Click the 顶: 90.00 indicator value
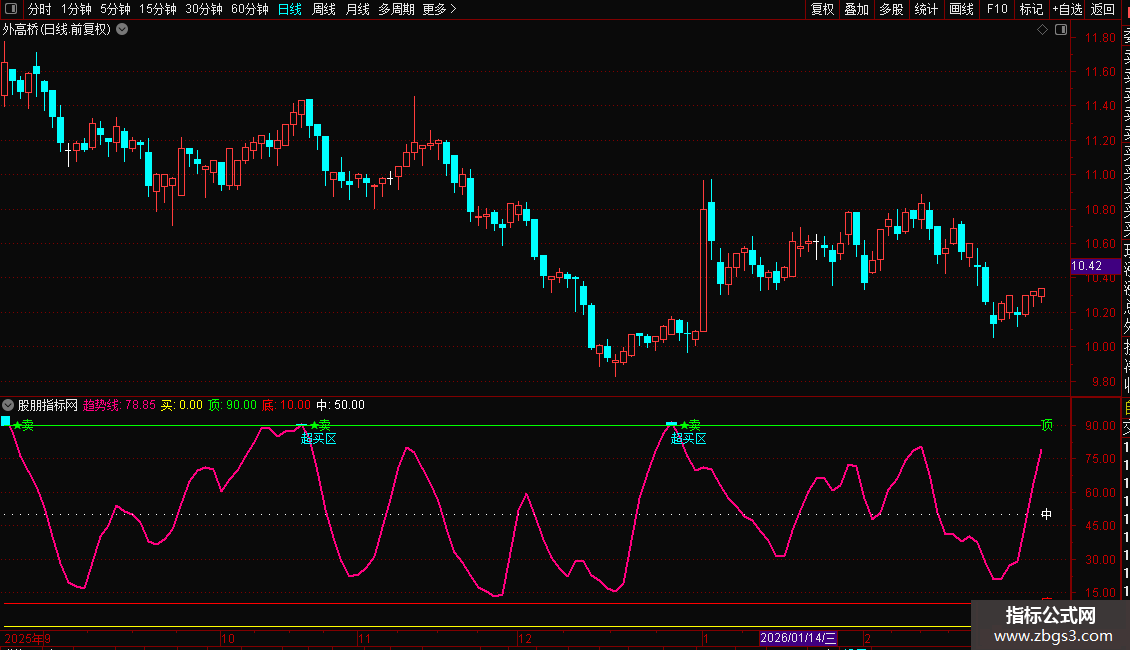1130x650 pixels. pyautogui.click(x=232, y=405)
